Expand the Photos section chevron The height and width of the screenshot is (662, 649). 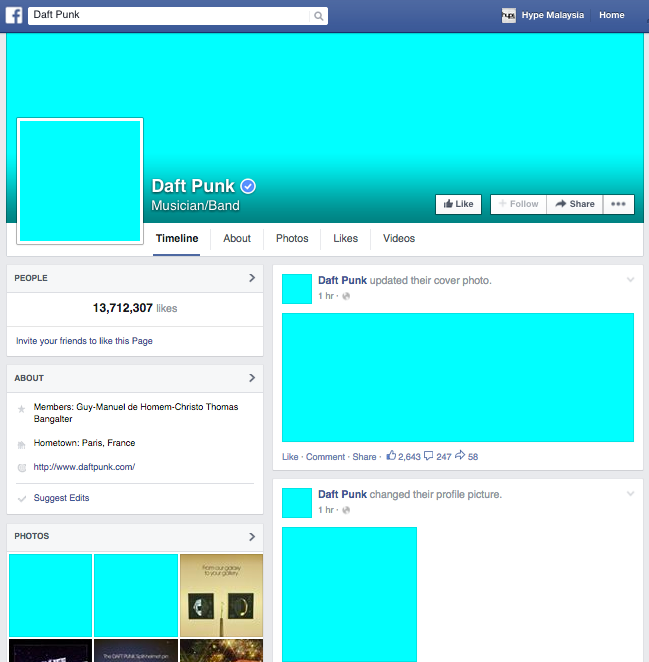[x=252, y=536]
